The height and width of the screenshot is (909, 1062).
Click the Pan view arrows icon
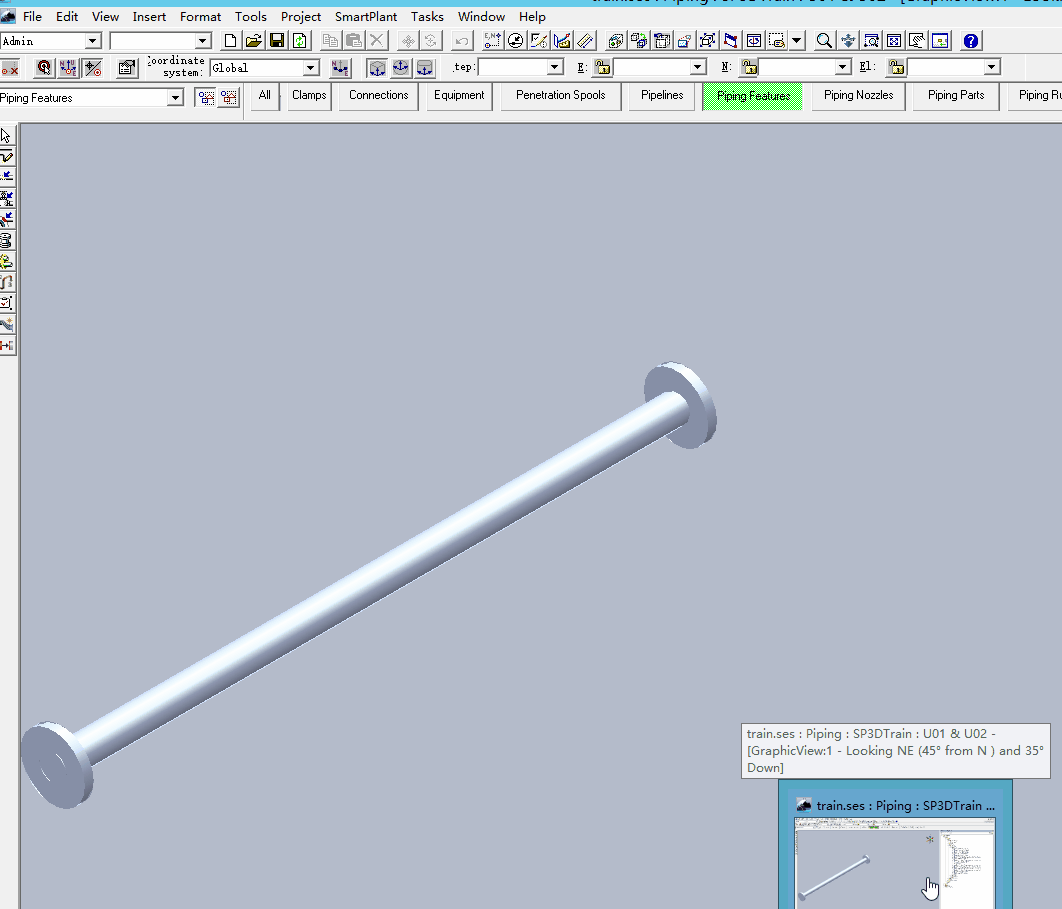coord(848,41)
